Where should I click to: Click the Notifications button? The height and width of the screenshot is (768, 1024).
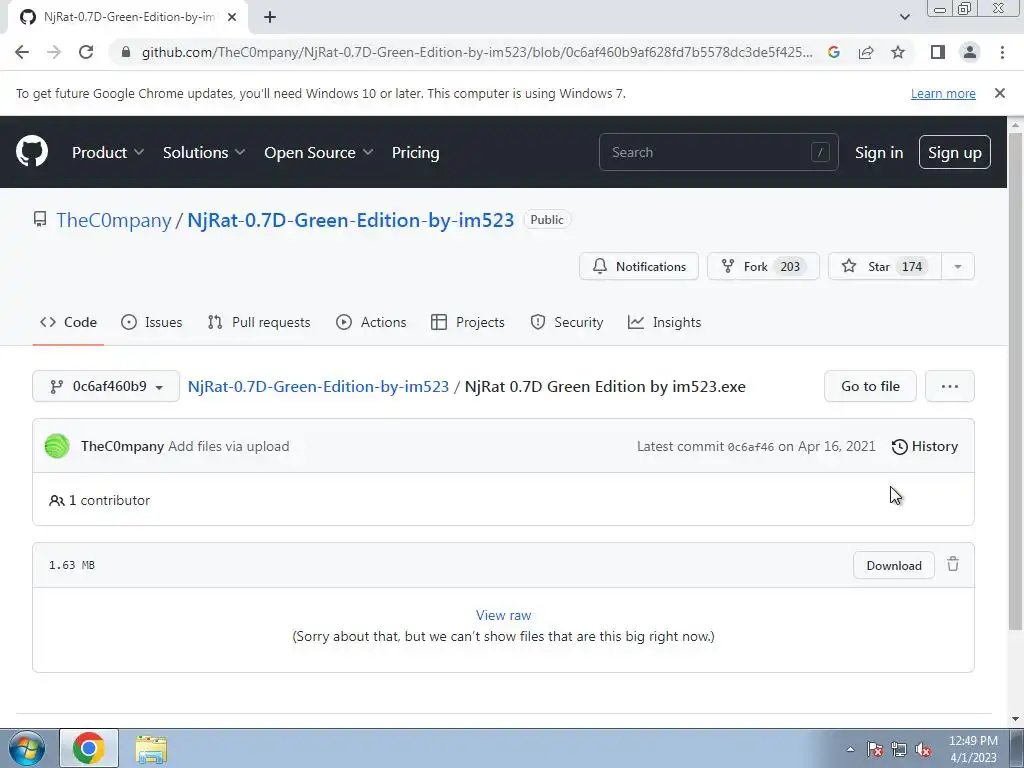click(639, 266)
